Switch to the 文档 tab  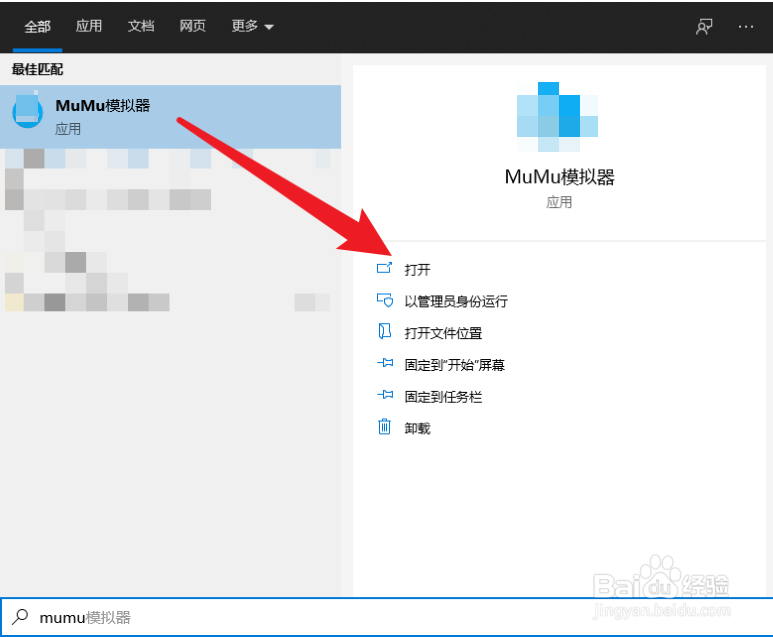(x=141, y=26)
